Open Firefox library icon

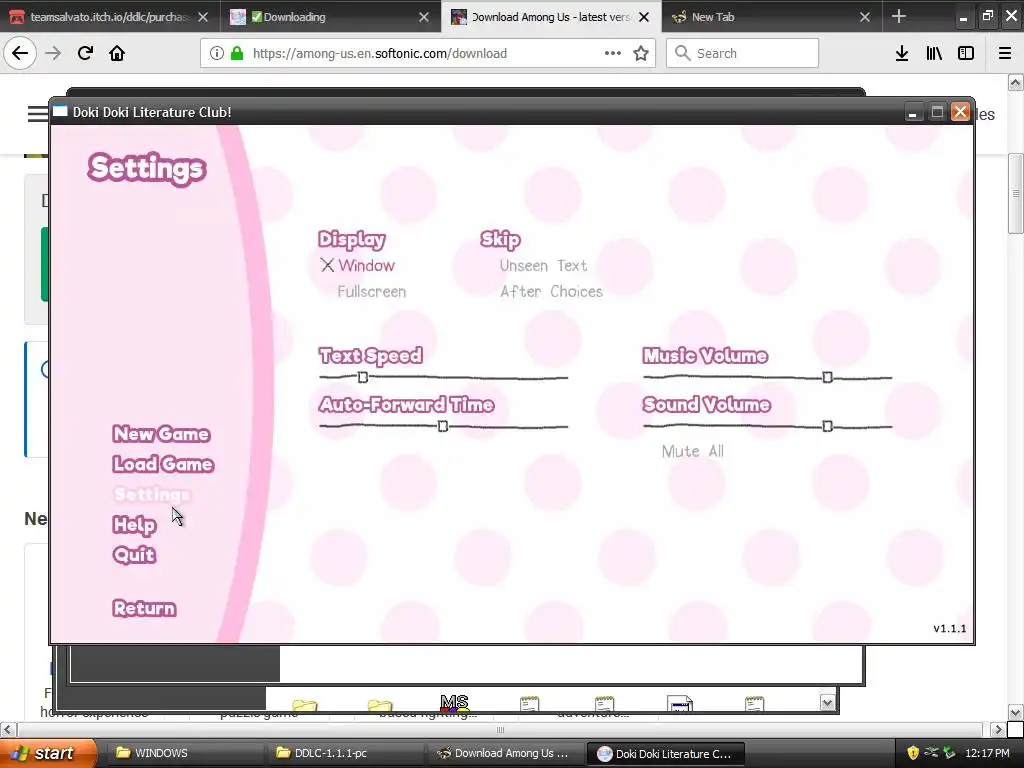click(x=934, y=53)
